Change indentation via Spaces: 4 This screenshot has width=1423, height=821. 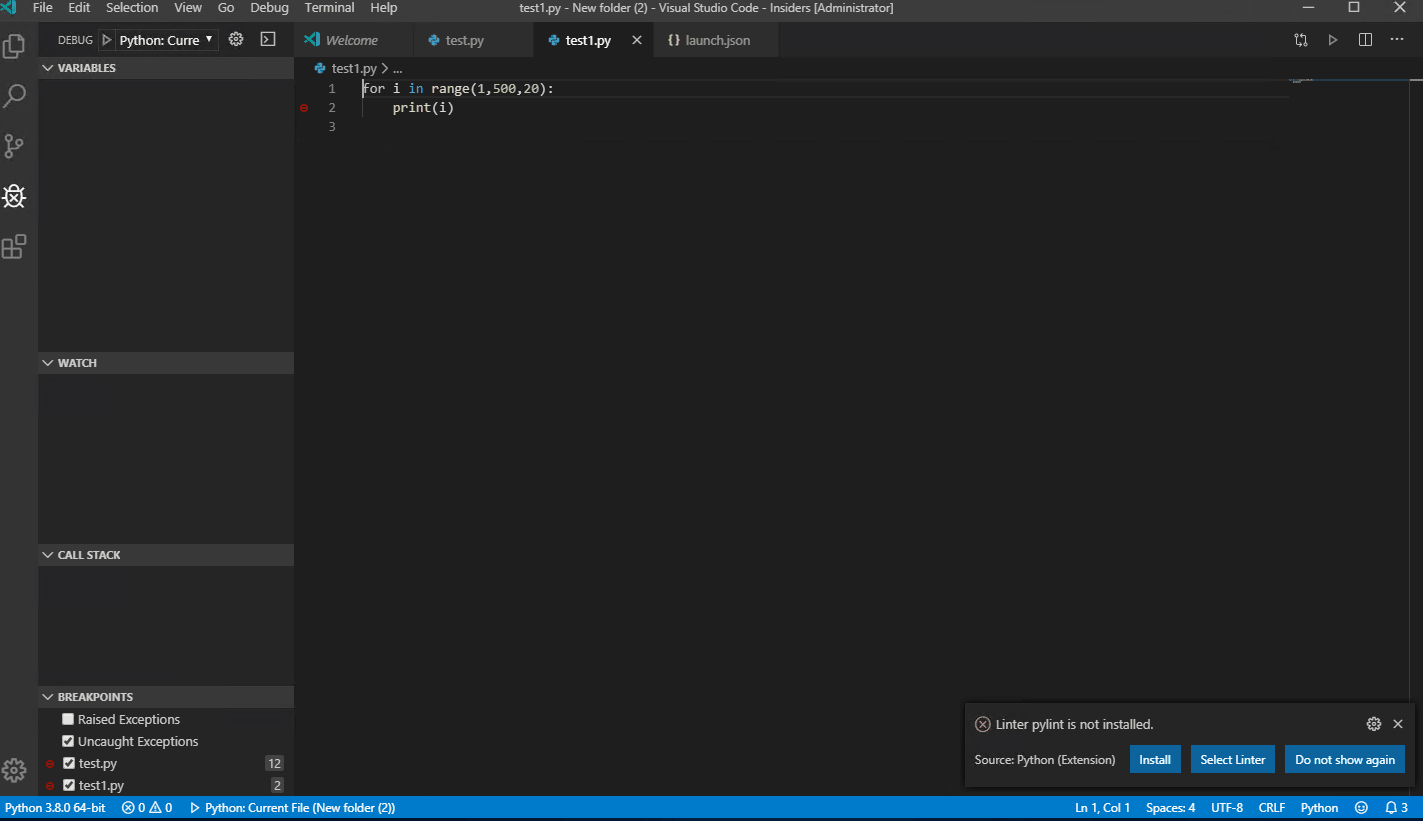click(1170, 808)
